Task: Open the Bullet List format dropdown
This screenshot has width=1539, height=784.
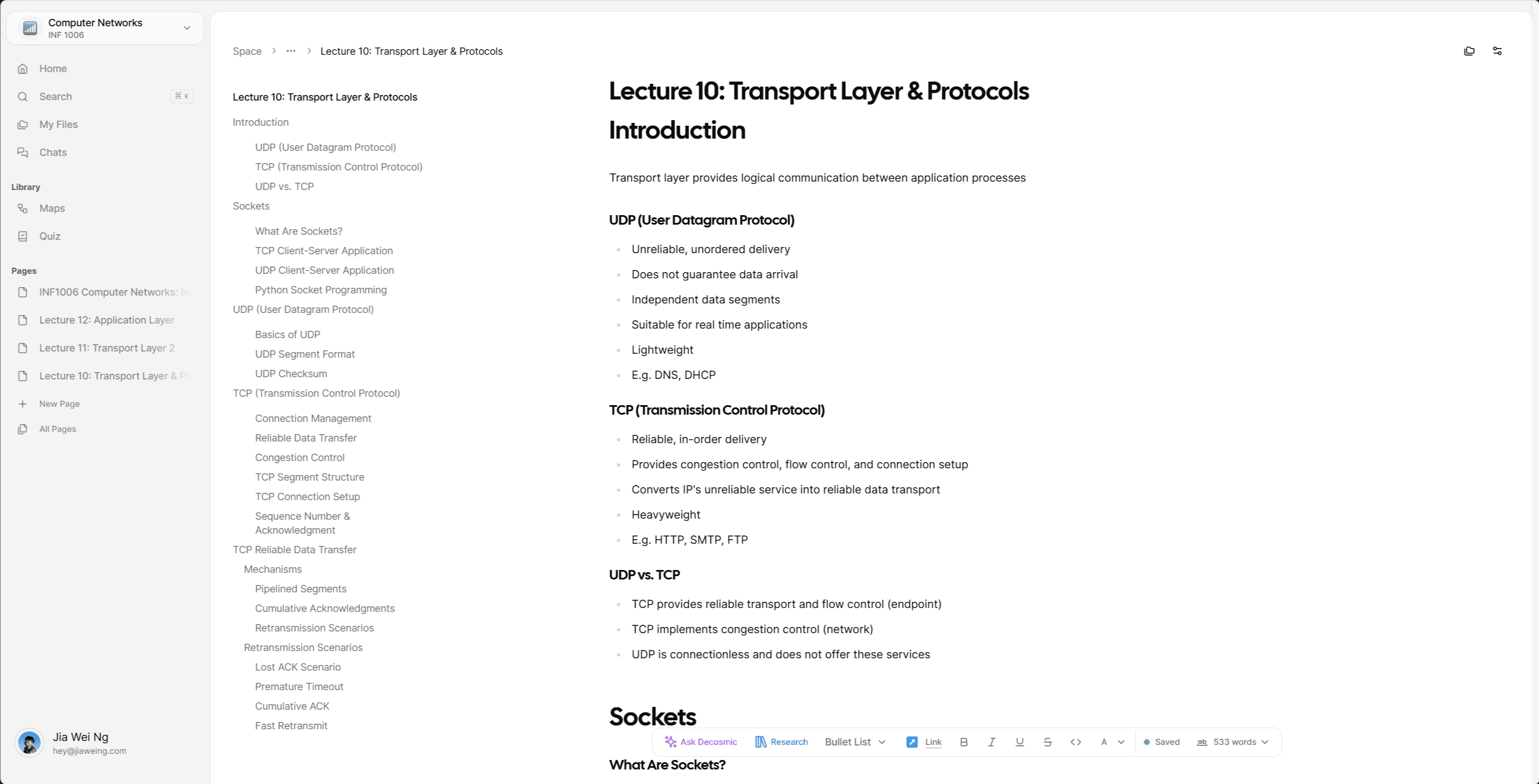Action: click(x=854, y=742)
